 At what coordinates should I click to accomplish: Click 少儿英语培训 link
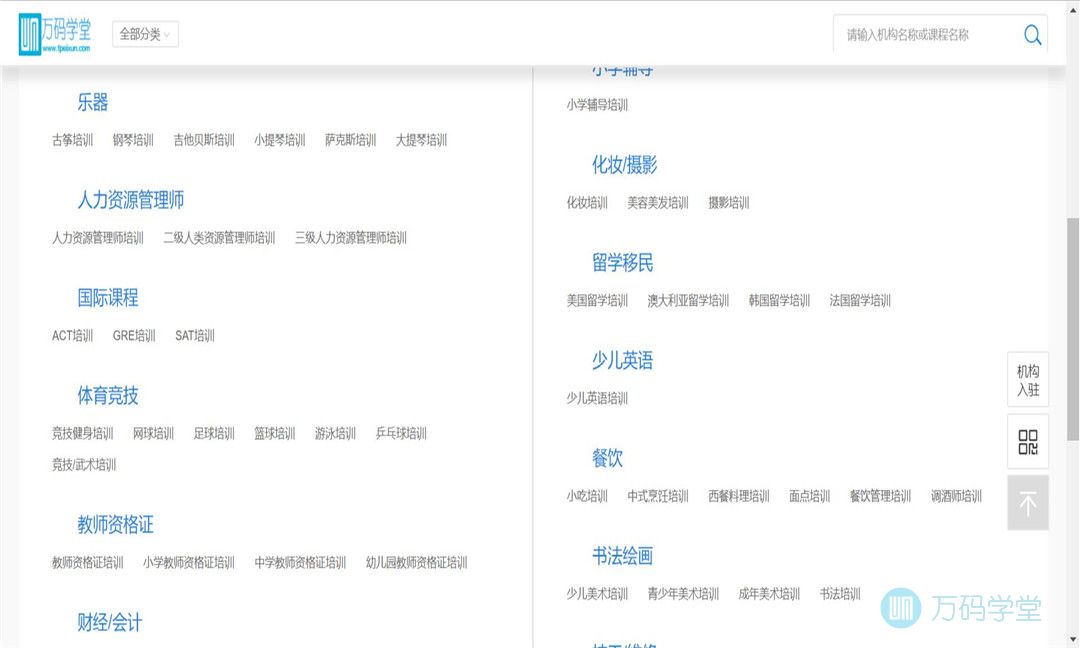tap(597, 398)
